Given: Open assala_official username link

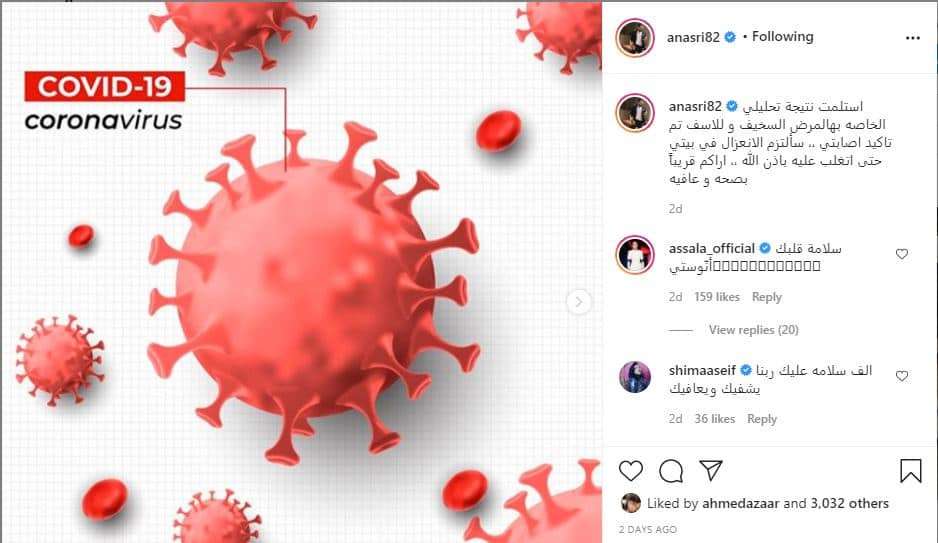Looking at the screenshot, I should click(x=712, y=248).
